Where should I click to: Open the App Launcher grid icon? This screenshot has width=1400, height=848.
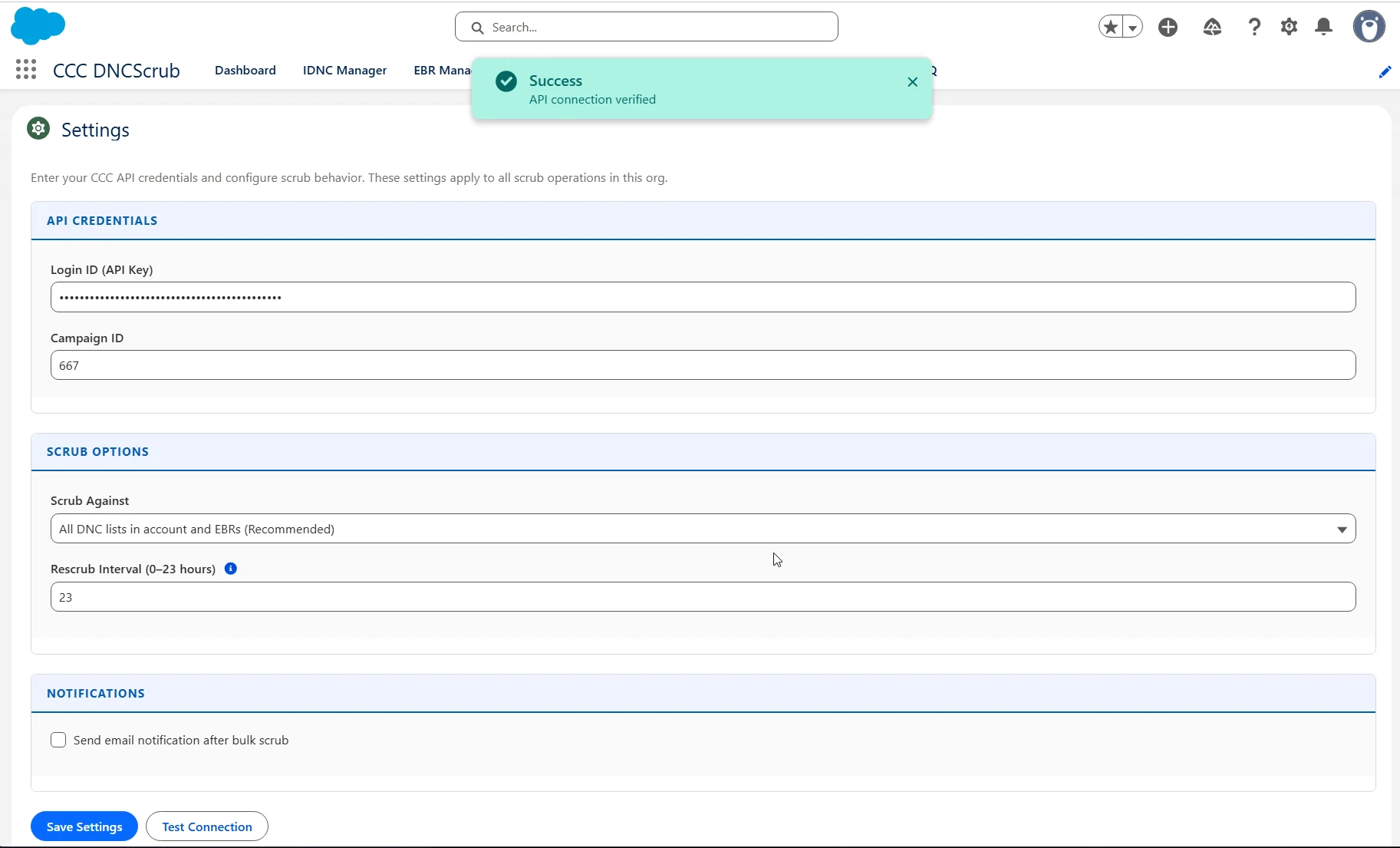tap(26, 70)
